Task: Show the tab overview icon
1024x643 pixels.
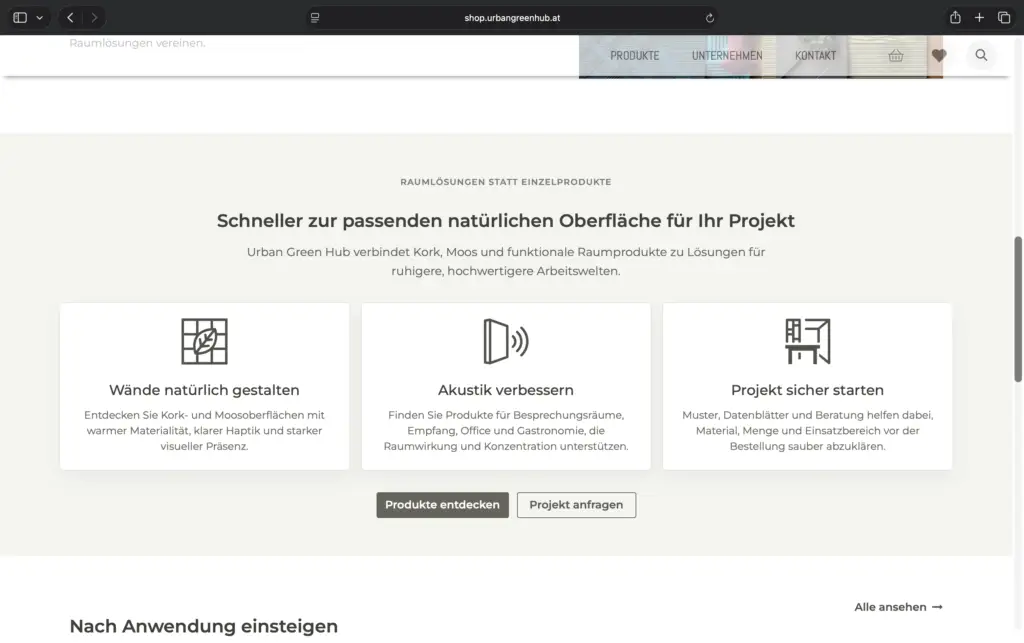Action: [x=1004, y=18]
